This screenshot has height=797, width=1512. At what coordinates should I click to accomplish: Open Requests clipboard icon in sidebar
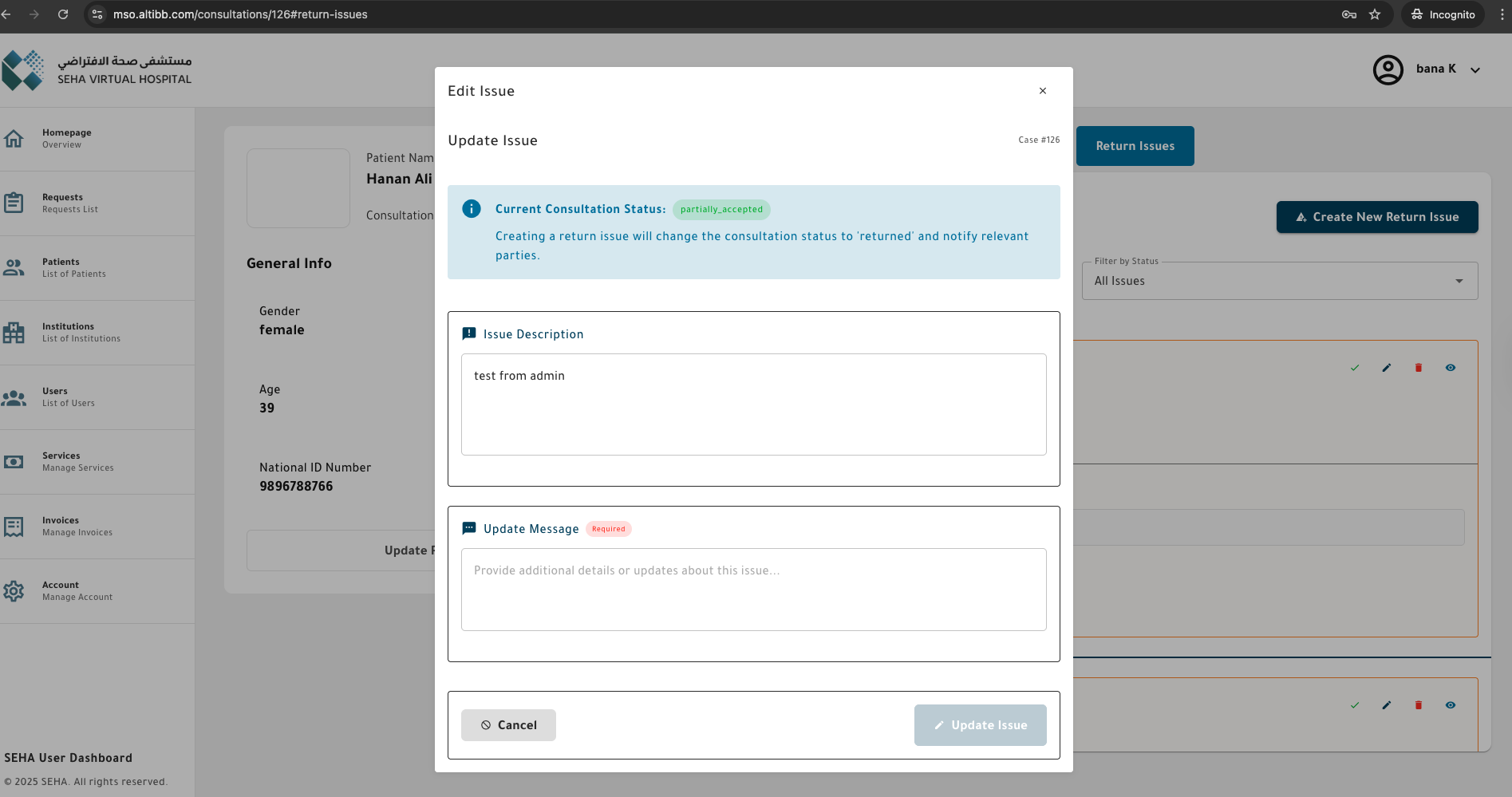[x=14, y=203]
